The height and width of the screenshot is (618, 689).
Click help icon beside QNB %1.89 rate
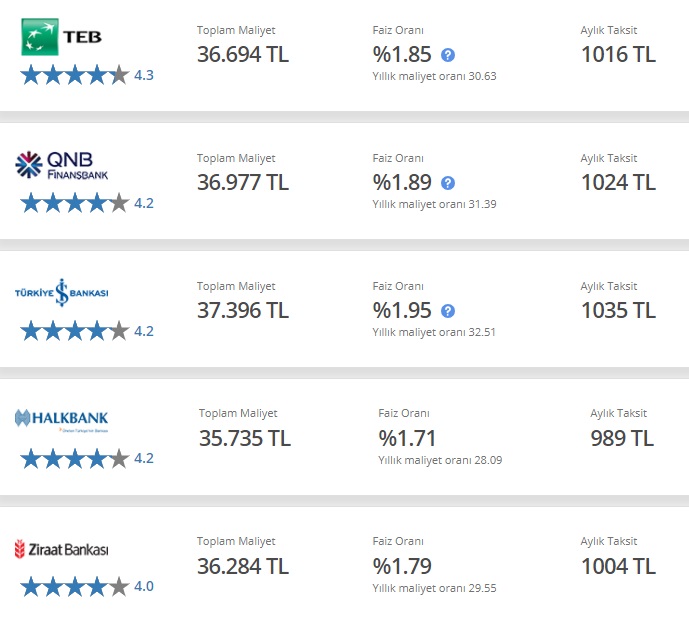[448, 183]
